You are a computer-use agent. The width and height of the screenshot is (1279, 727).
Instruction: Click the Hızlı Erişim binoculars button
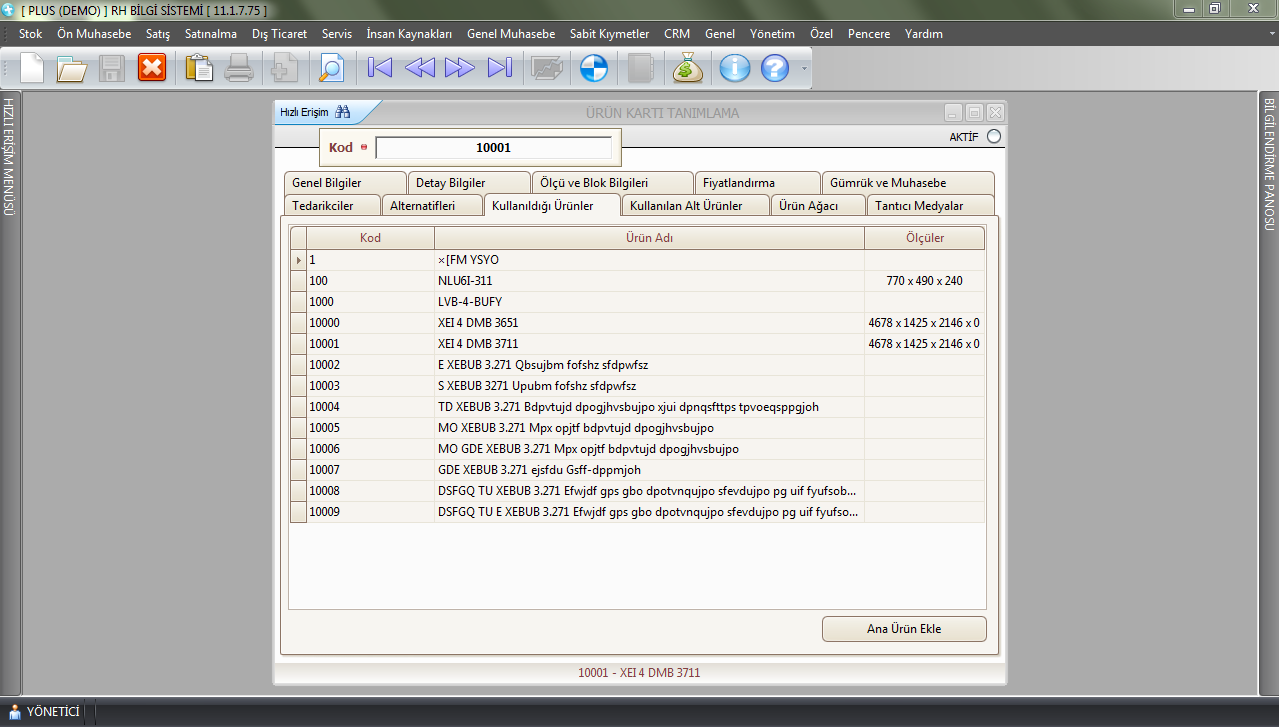click(x=342, y=112)
